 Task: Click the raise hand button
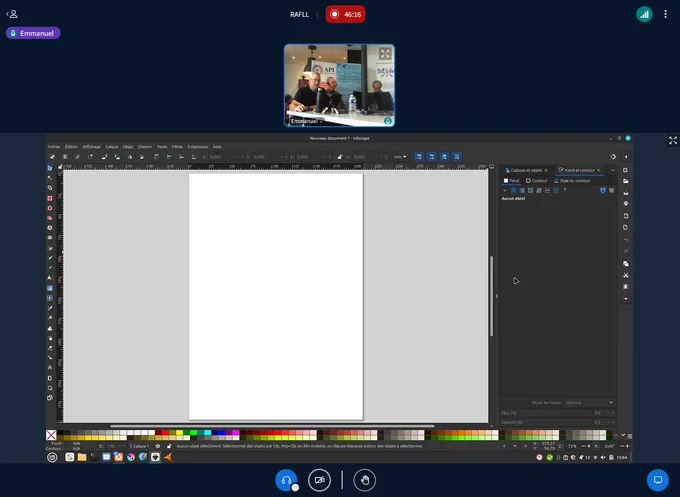pos(365,480)
